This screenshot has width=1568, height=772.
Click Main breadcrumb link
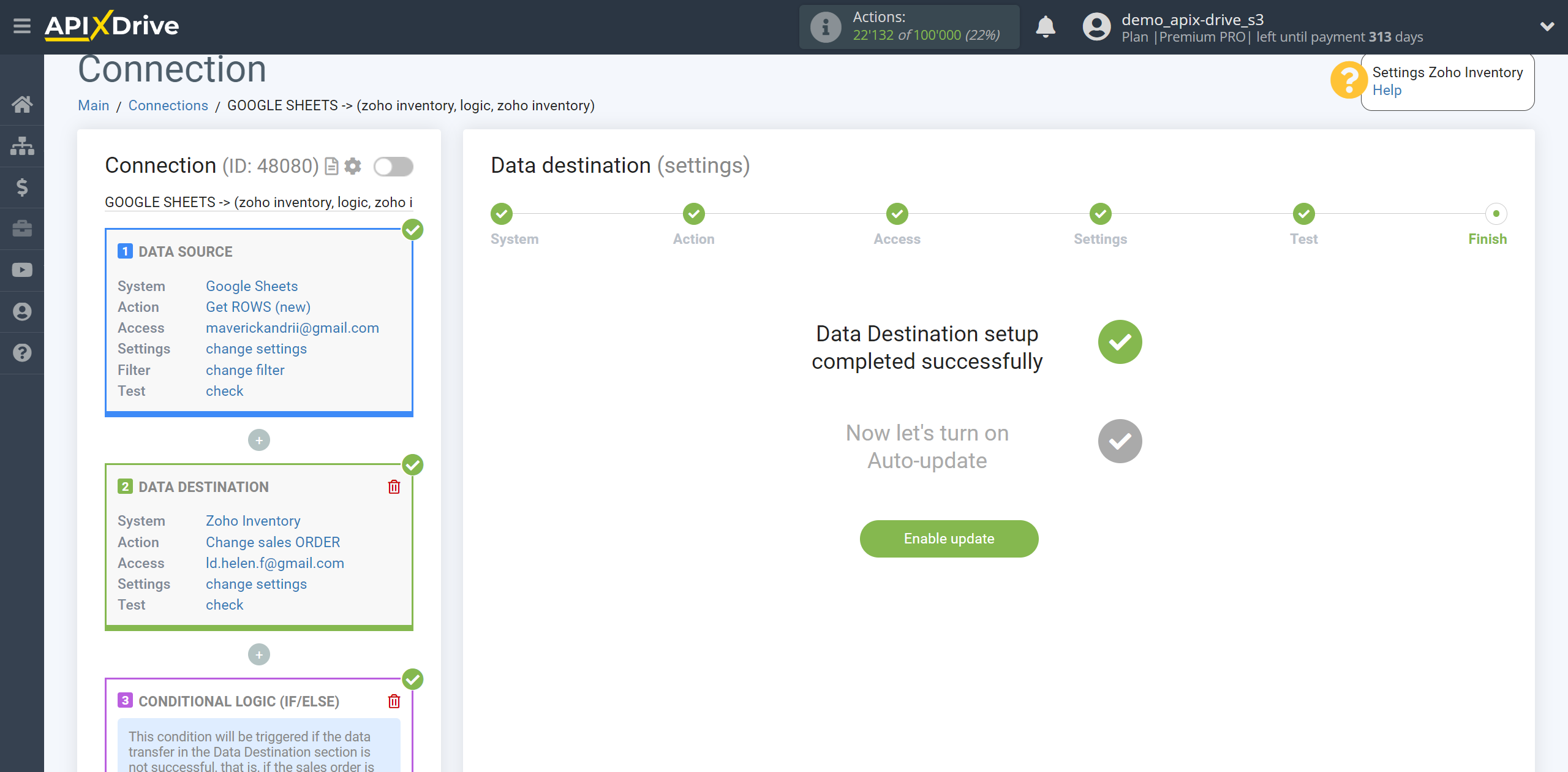tap(94, 105)
